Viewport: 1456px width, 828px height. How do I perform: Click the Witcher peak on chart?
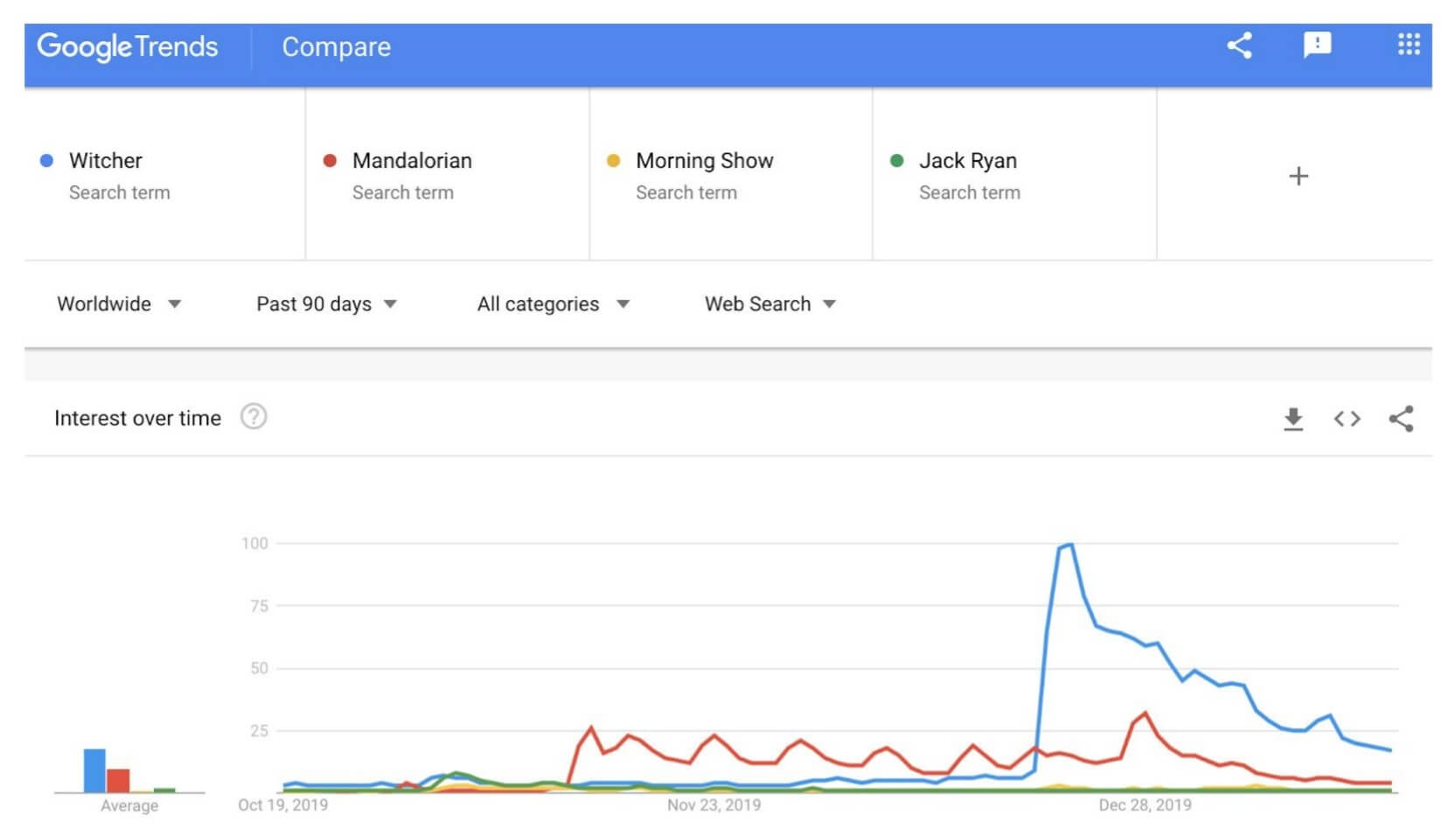[x=1069, y=546]
